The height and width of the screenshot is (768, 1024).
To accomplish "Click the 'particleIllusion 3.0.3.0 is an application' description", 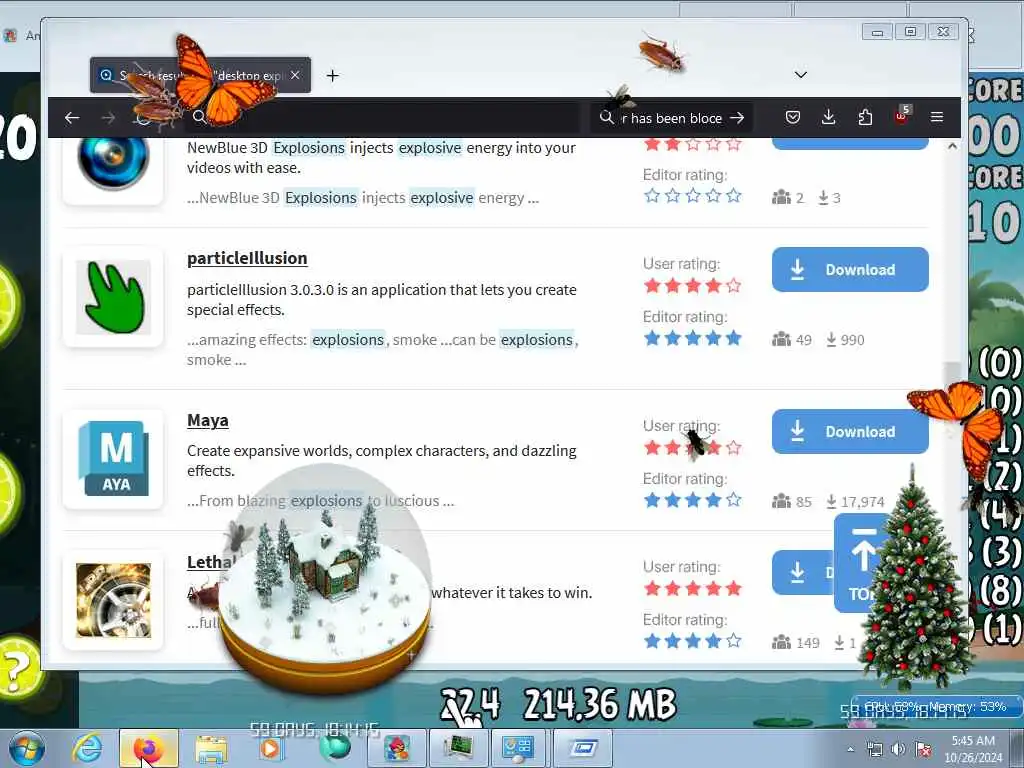I will (381, 299).
